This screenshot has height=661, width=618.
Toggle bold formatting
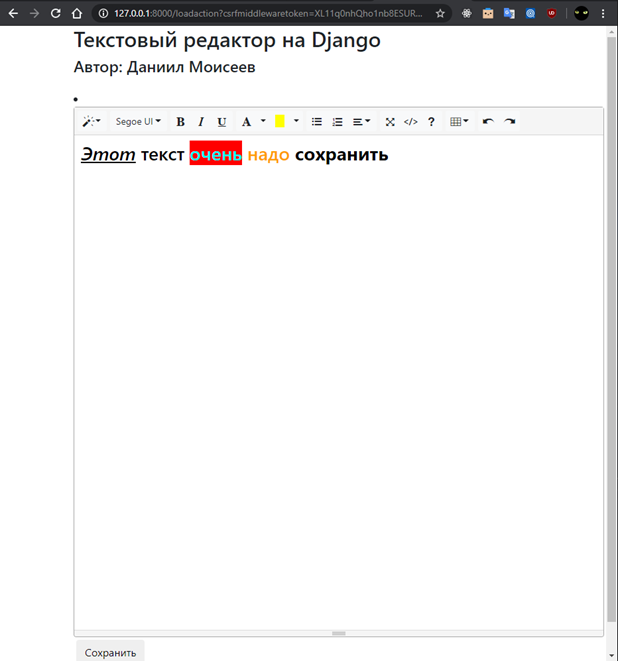(180, 122)
